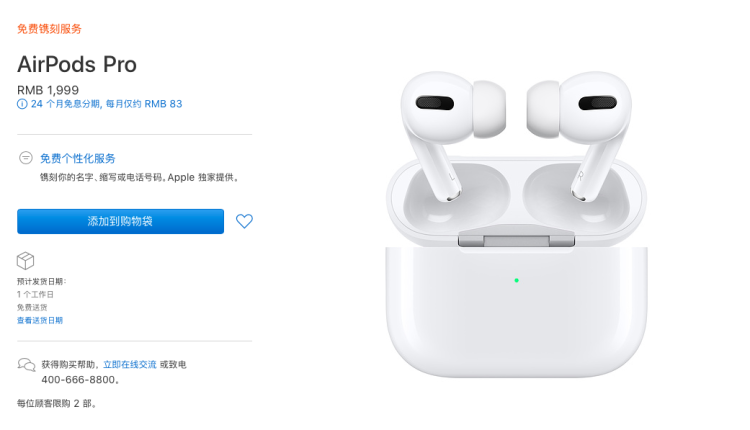Image resolution: width=750 pixels, height=430 pixels.
Task: Click the AirPods charging case image
Action: pos(517,268)
